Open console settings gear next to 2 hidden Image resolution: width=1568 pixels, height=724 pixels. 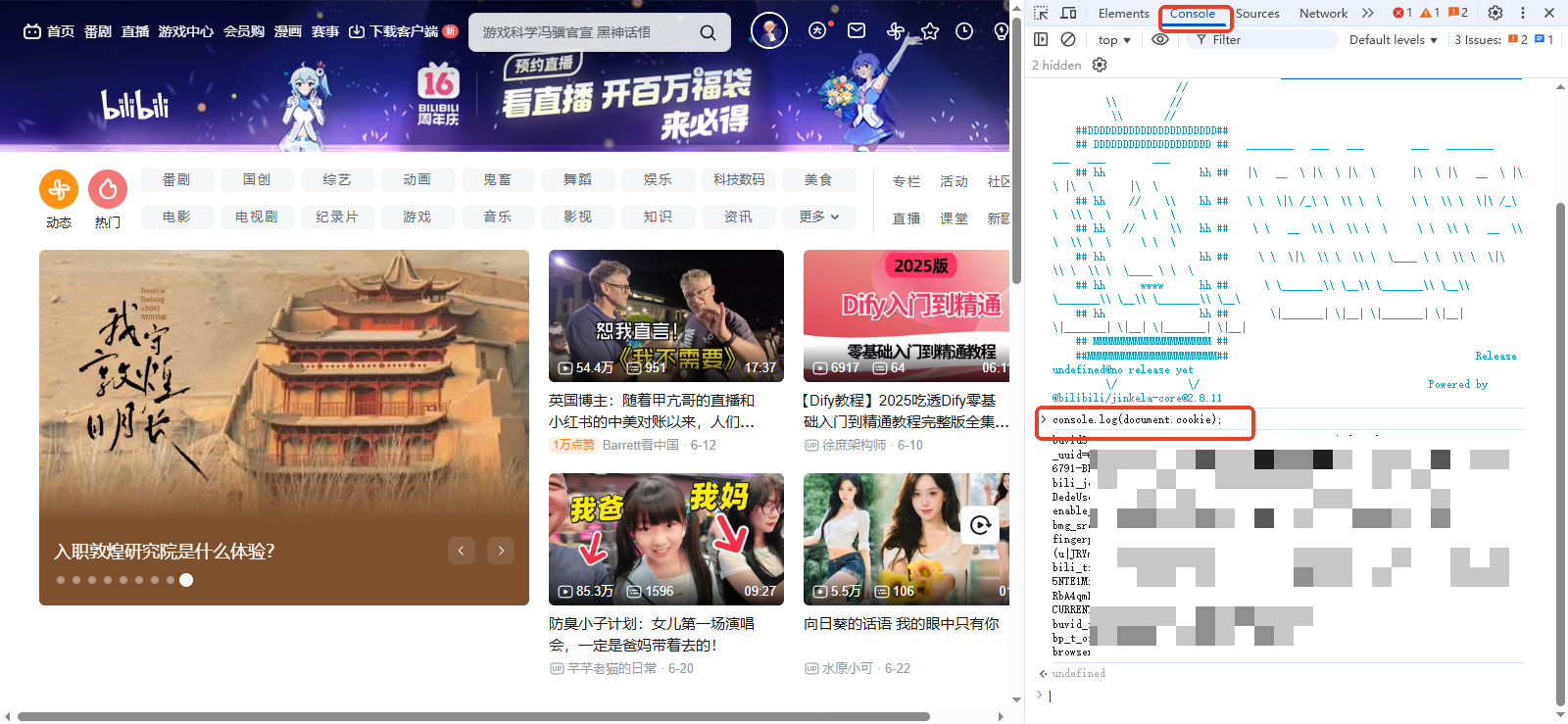click(x=1100, y=65)
